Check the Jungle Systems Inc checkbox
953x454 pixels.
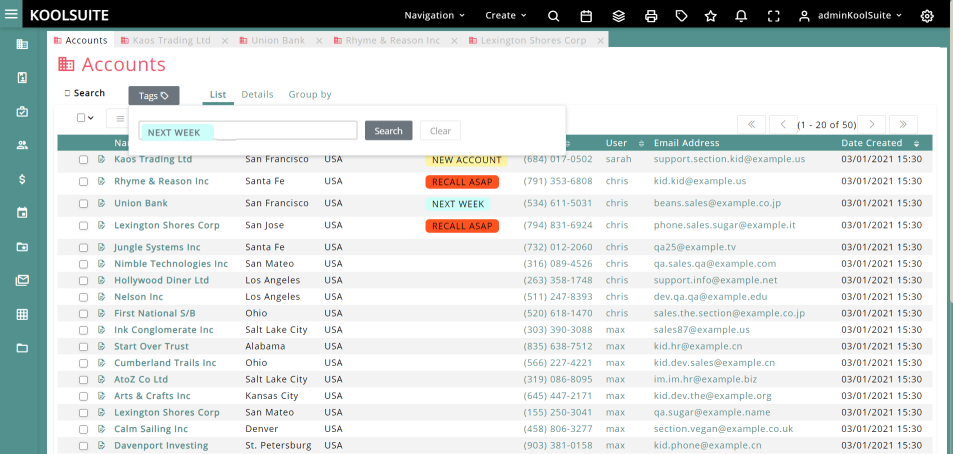point(83,248)
